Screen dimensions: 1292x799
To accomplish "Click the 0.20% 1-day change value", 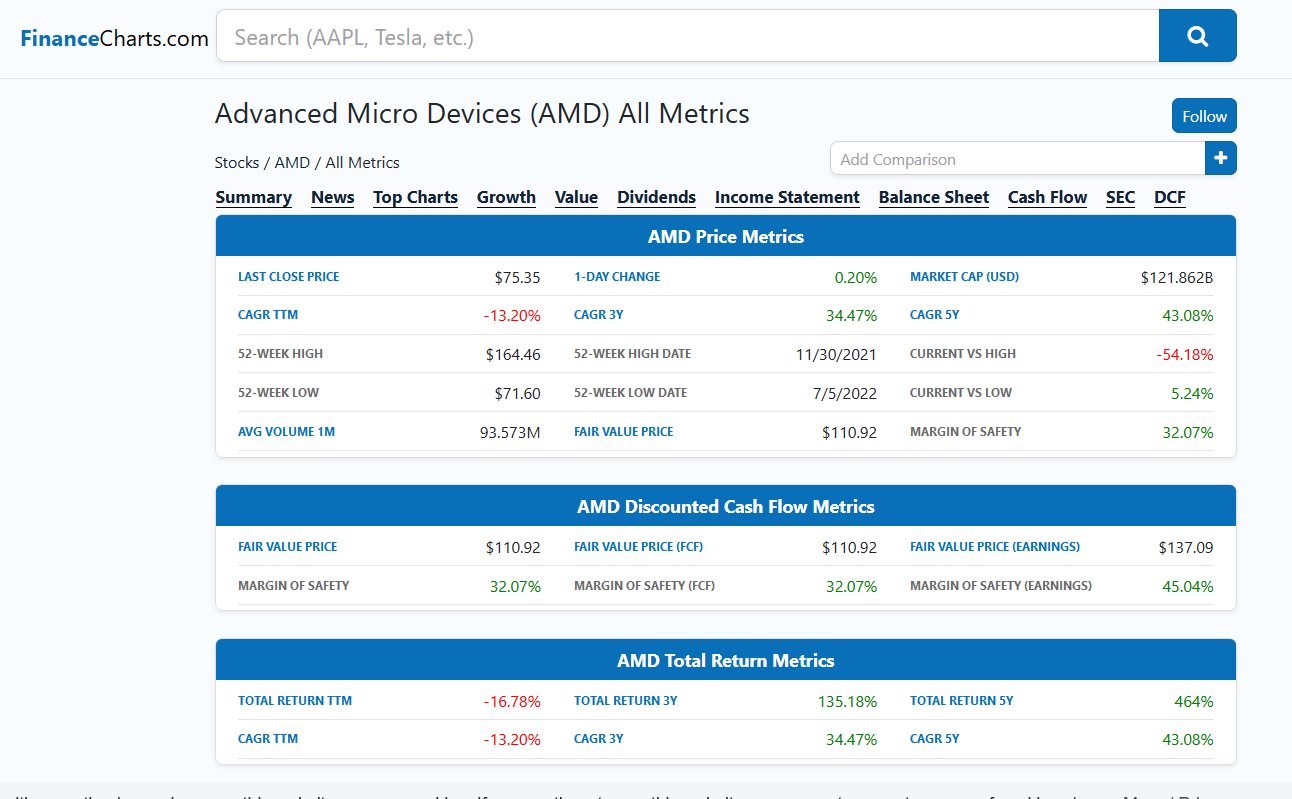I will tap(855, 277).
